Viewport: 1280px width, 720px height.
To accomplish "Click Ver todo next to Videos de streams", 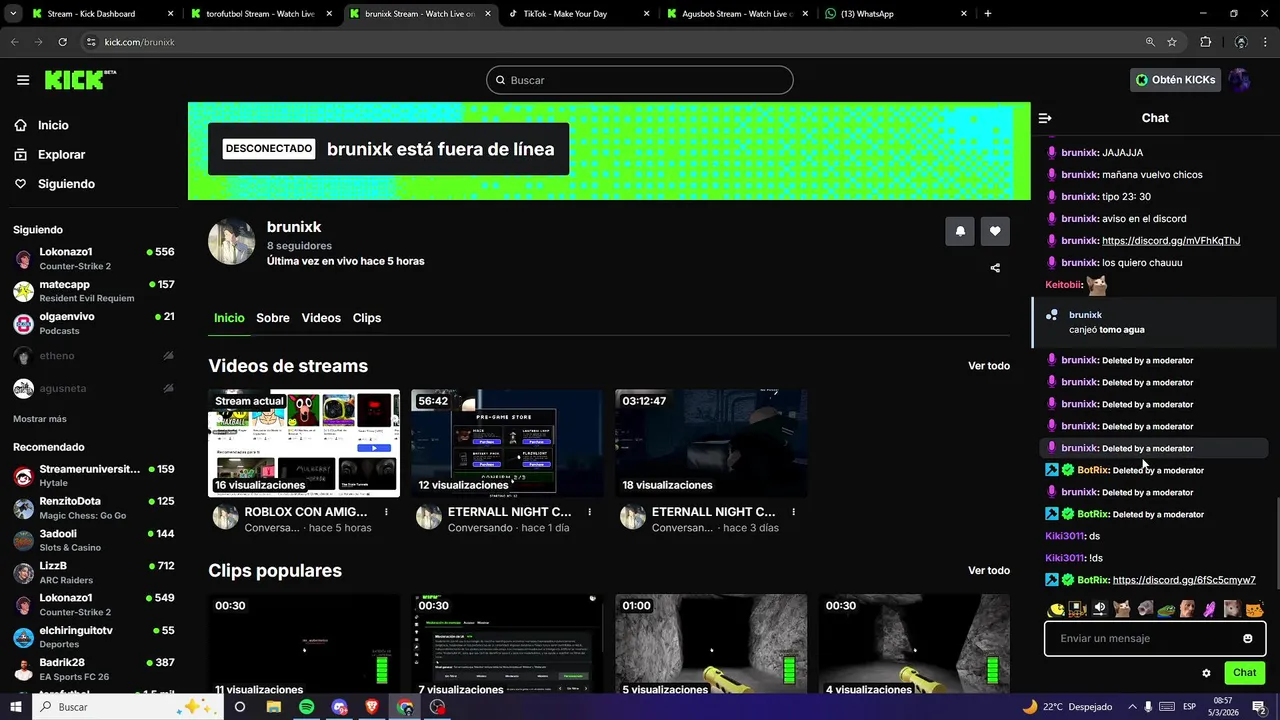I will pyautogui.click(x=989, y=366).
